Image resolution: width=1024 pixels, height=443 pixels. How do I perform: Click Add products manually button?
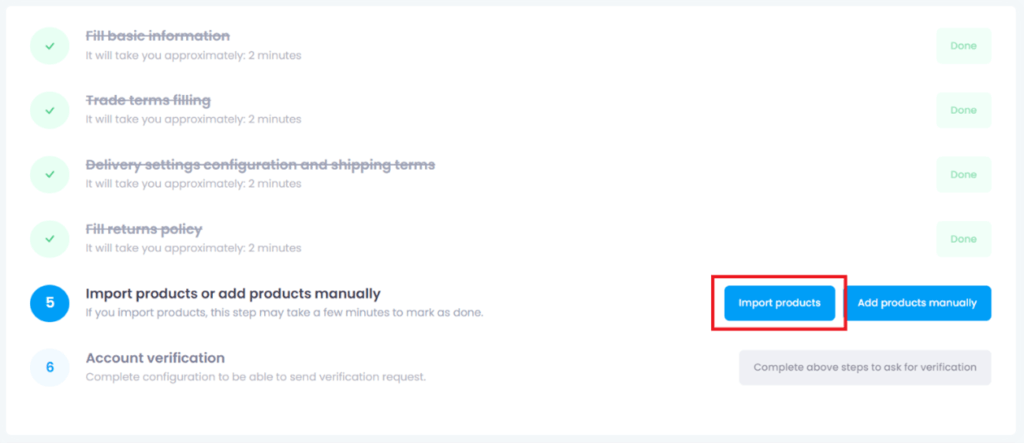[x=917, y=303]
